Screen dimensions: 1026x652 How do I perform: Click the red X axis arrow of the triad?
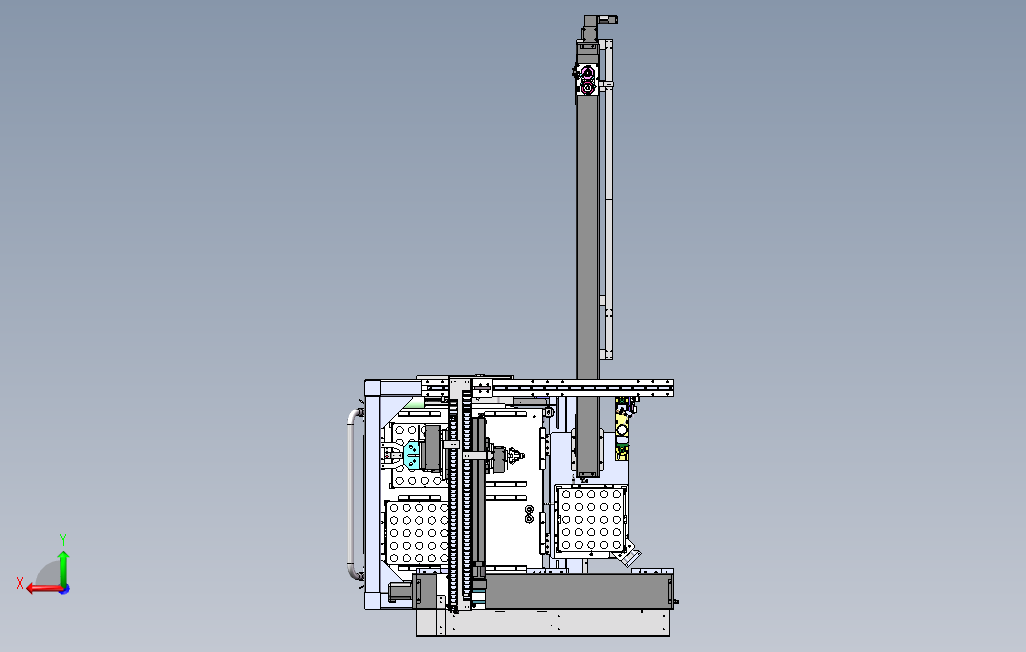click(43, 589)
